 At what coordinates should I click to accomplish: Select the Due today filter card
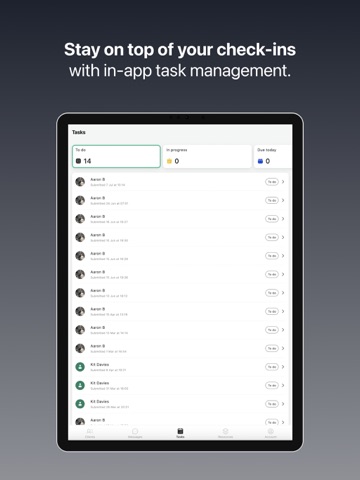[x=273, y=156]
